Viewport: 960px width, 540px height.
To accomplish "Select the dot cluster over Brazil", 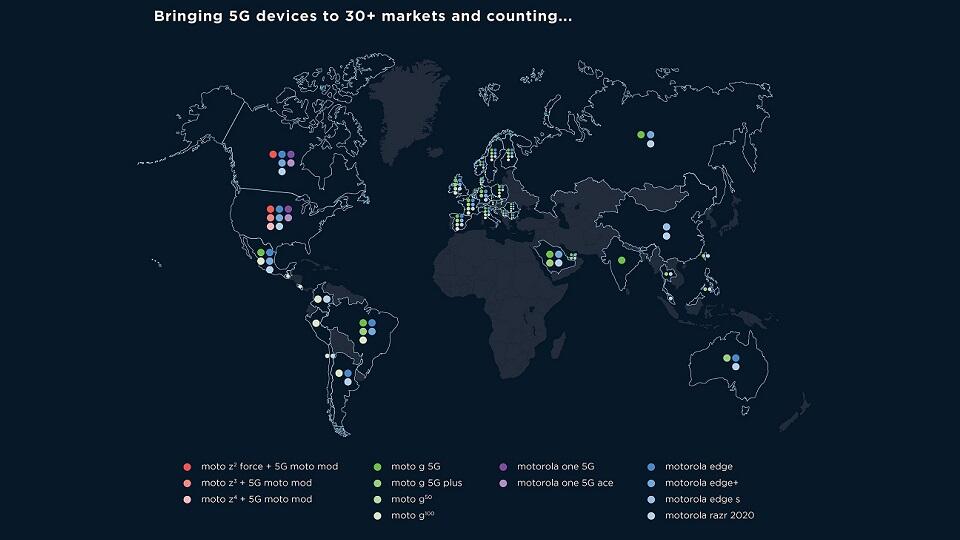I will [x=370, y=329].
